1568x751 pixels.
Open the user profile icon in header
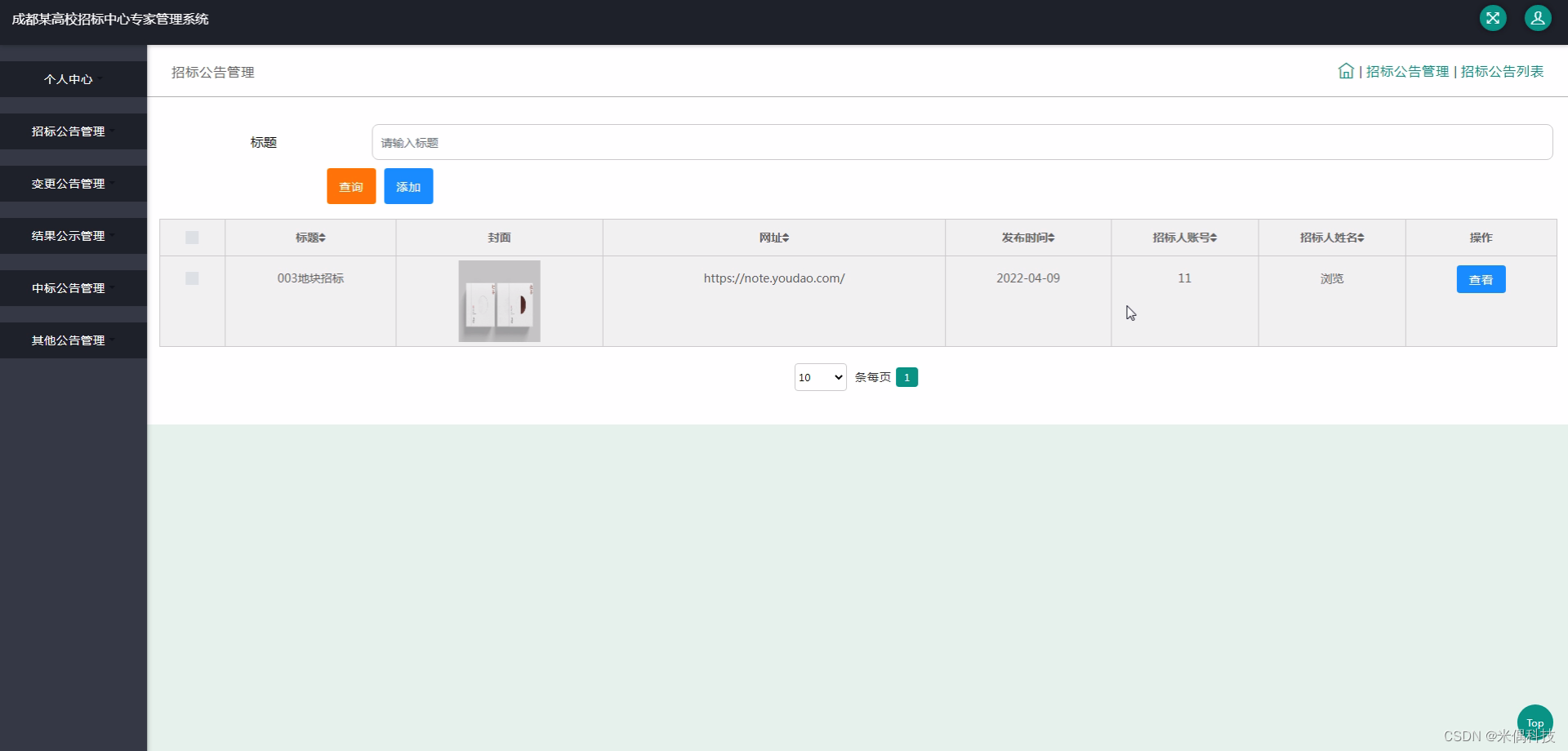[1538, 18]
